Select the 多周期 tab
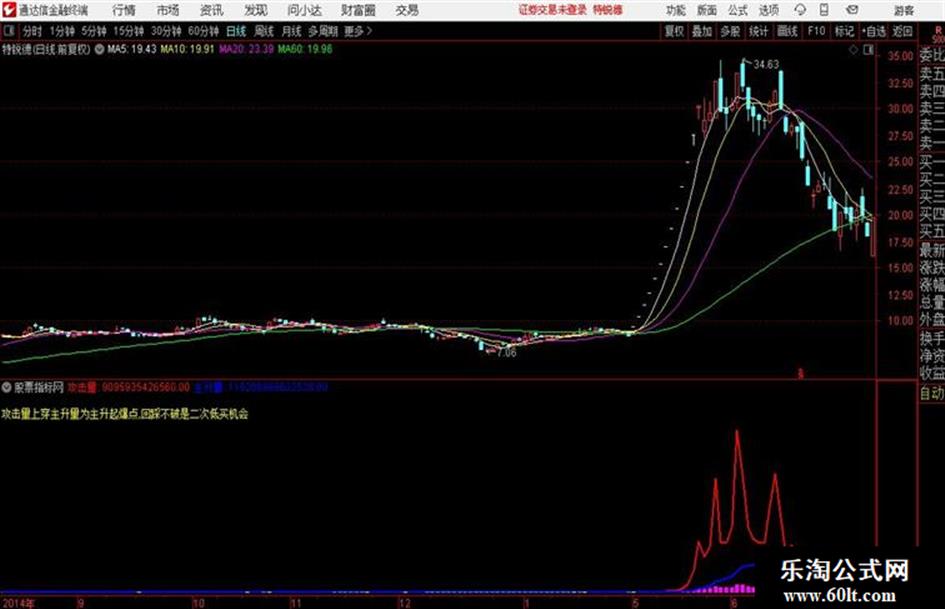 coord(323,31)
